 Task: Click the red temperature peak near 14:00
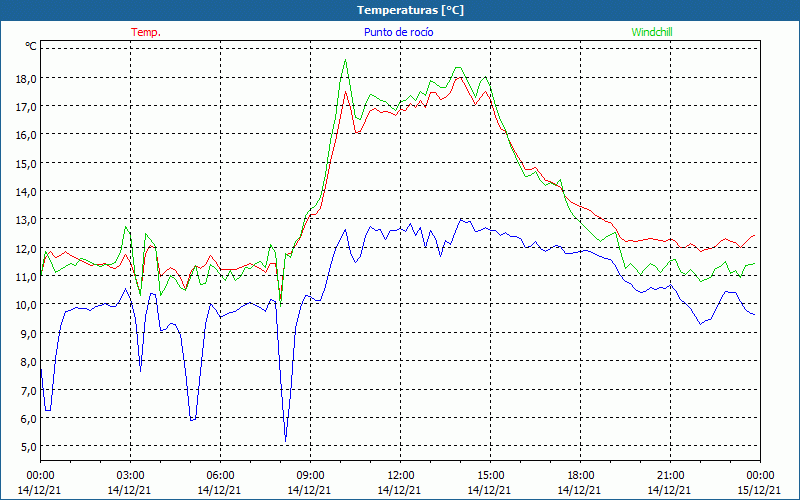(459, 78)
